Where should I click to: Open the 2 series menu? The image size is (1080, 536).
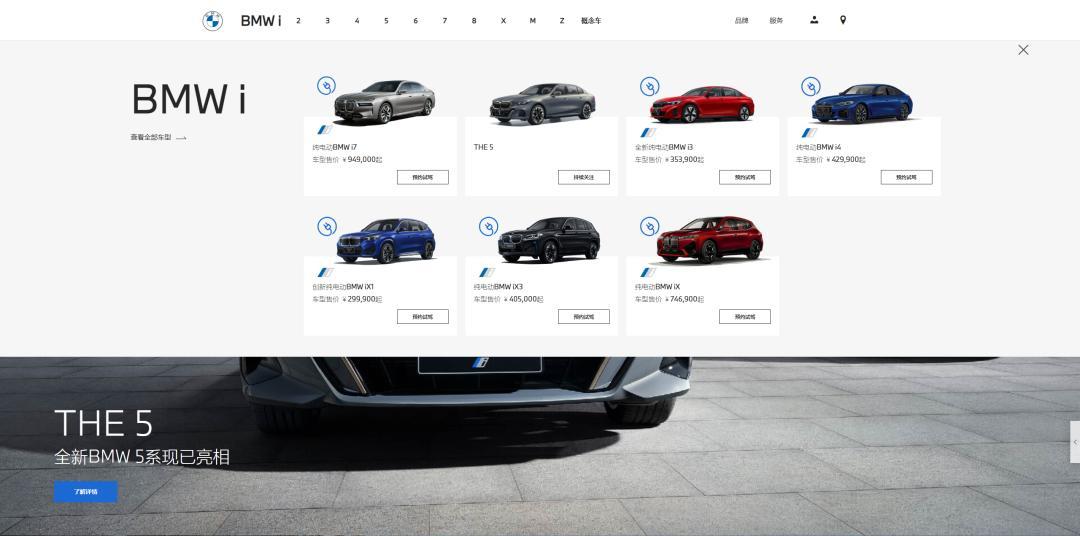point(298,21)
